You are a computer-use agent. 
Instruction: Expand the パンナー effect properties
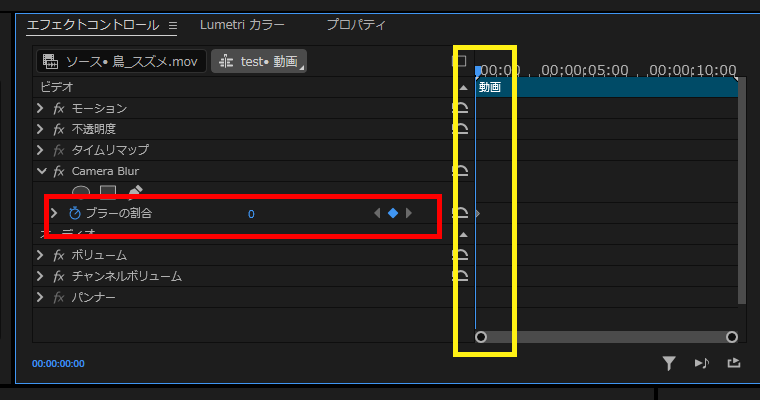point(40,297)
